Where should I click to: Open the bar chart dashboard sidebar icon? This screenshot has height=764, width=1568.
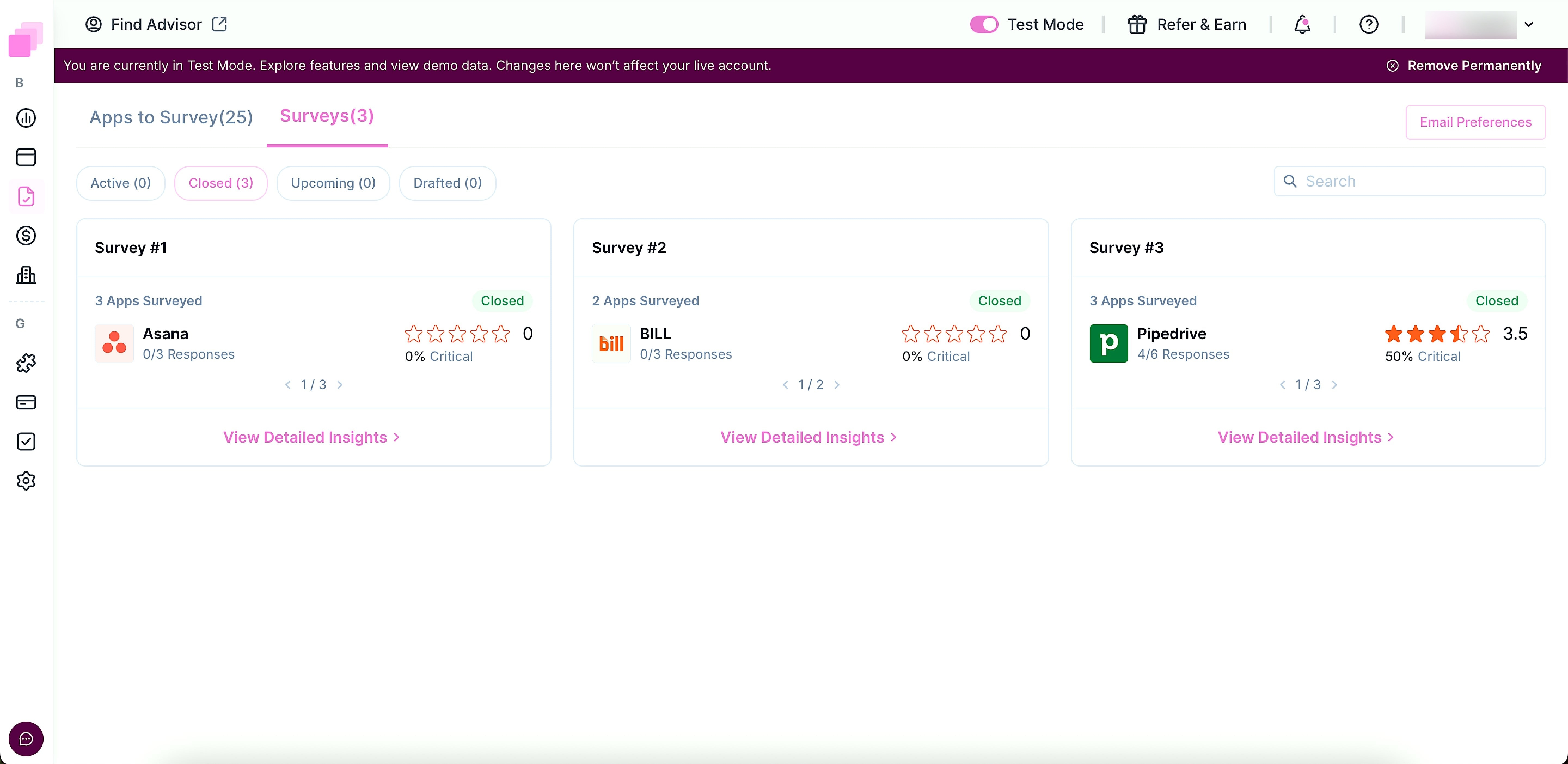click(x=26, y=118)
